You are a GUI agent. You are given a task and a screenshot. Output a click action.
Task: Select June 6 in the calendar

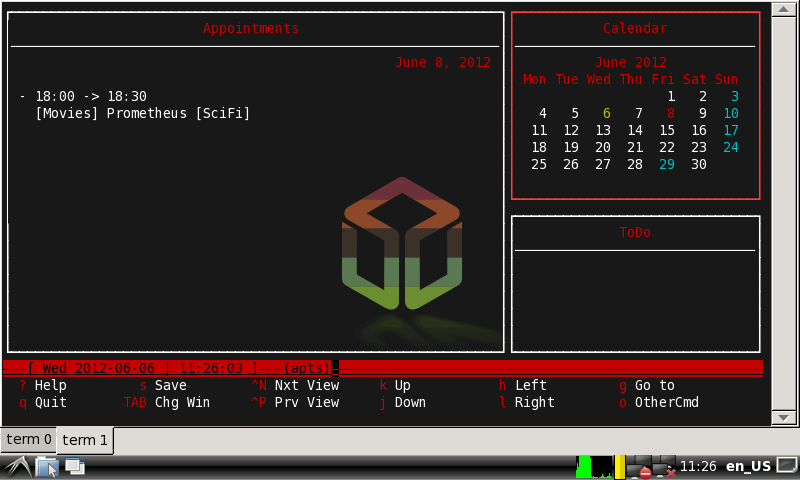[607, 113]
